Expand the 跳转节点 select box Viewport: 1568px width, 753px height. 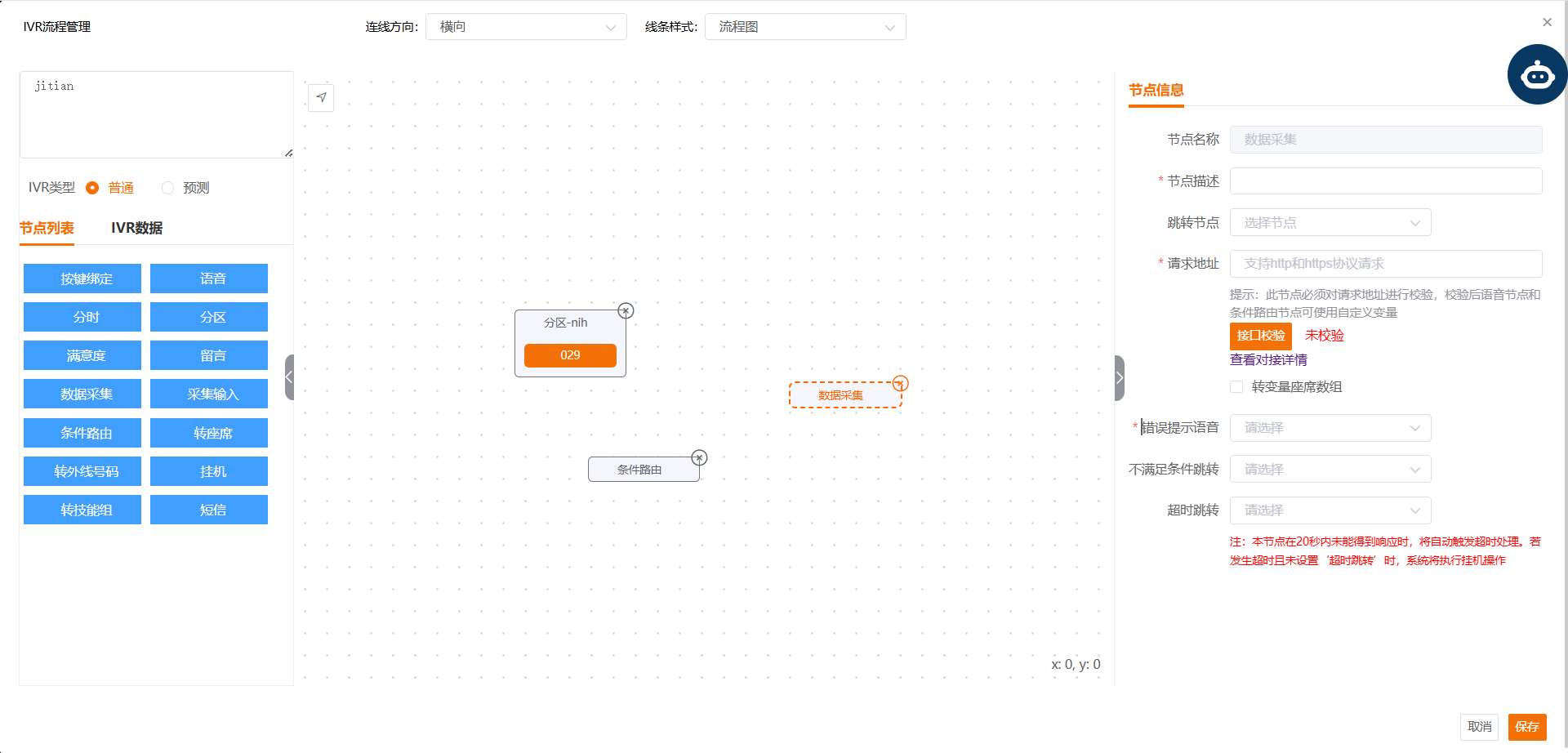1330,223
